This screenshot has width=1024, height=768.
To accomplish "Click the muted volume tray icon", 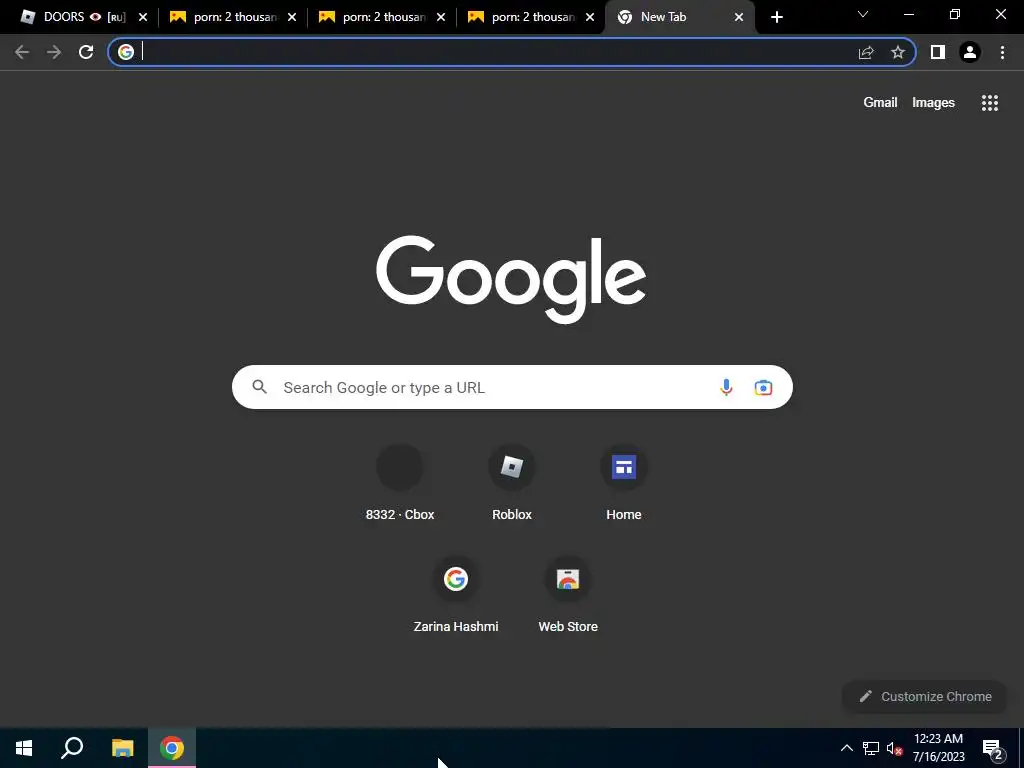I will pos(894,748).
